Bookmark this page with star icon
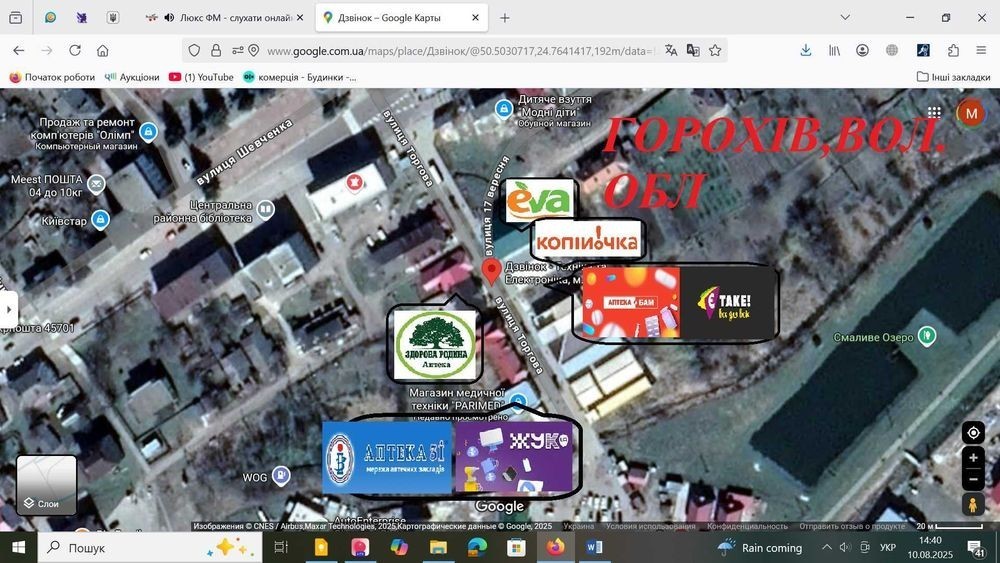This screenshot has width=1000, height=563. pyautogui.click(x=715, y=50)
